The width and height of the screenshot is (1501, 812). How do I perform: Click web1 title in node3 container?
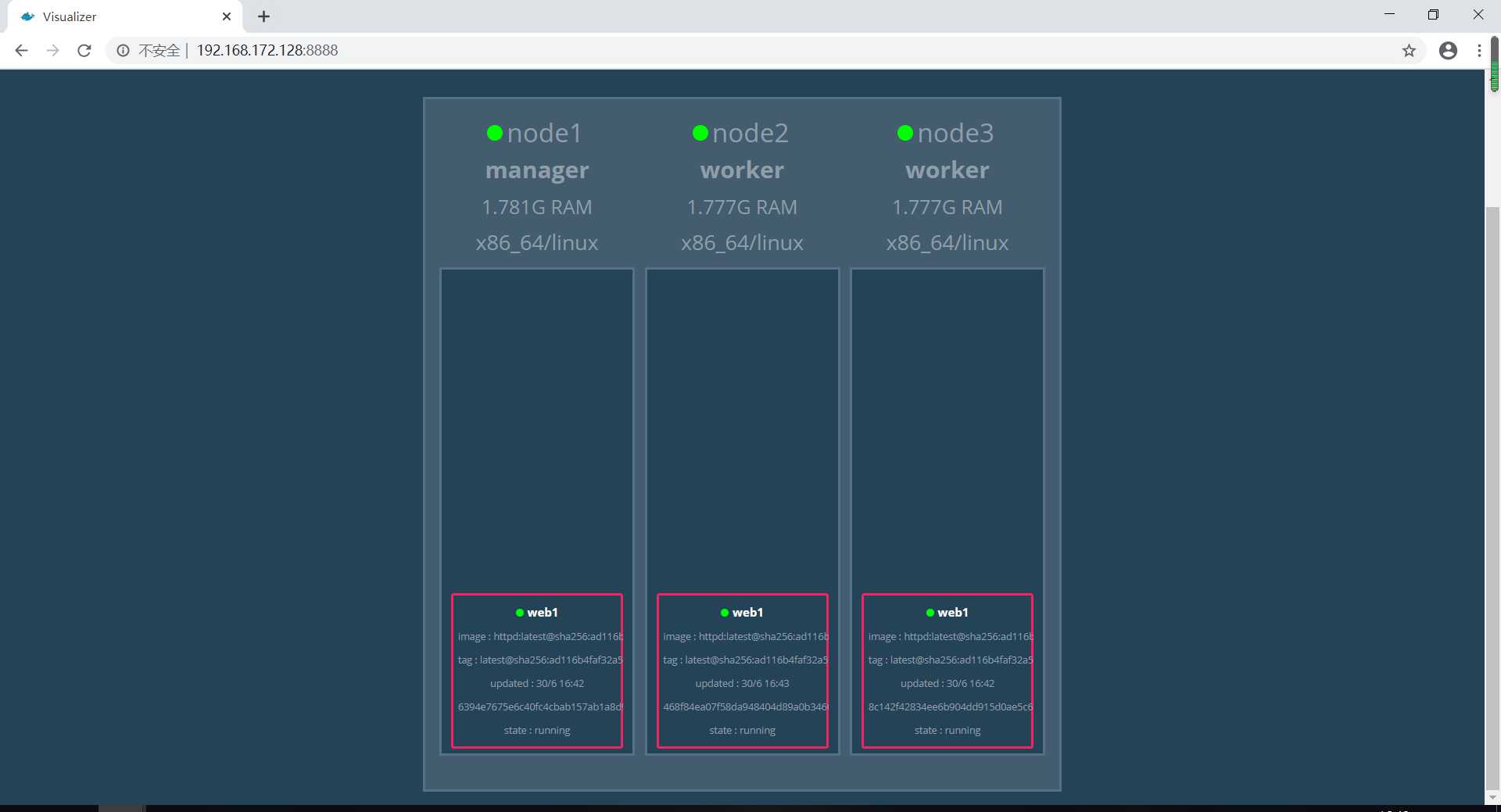click(953, 612)
